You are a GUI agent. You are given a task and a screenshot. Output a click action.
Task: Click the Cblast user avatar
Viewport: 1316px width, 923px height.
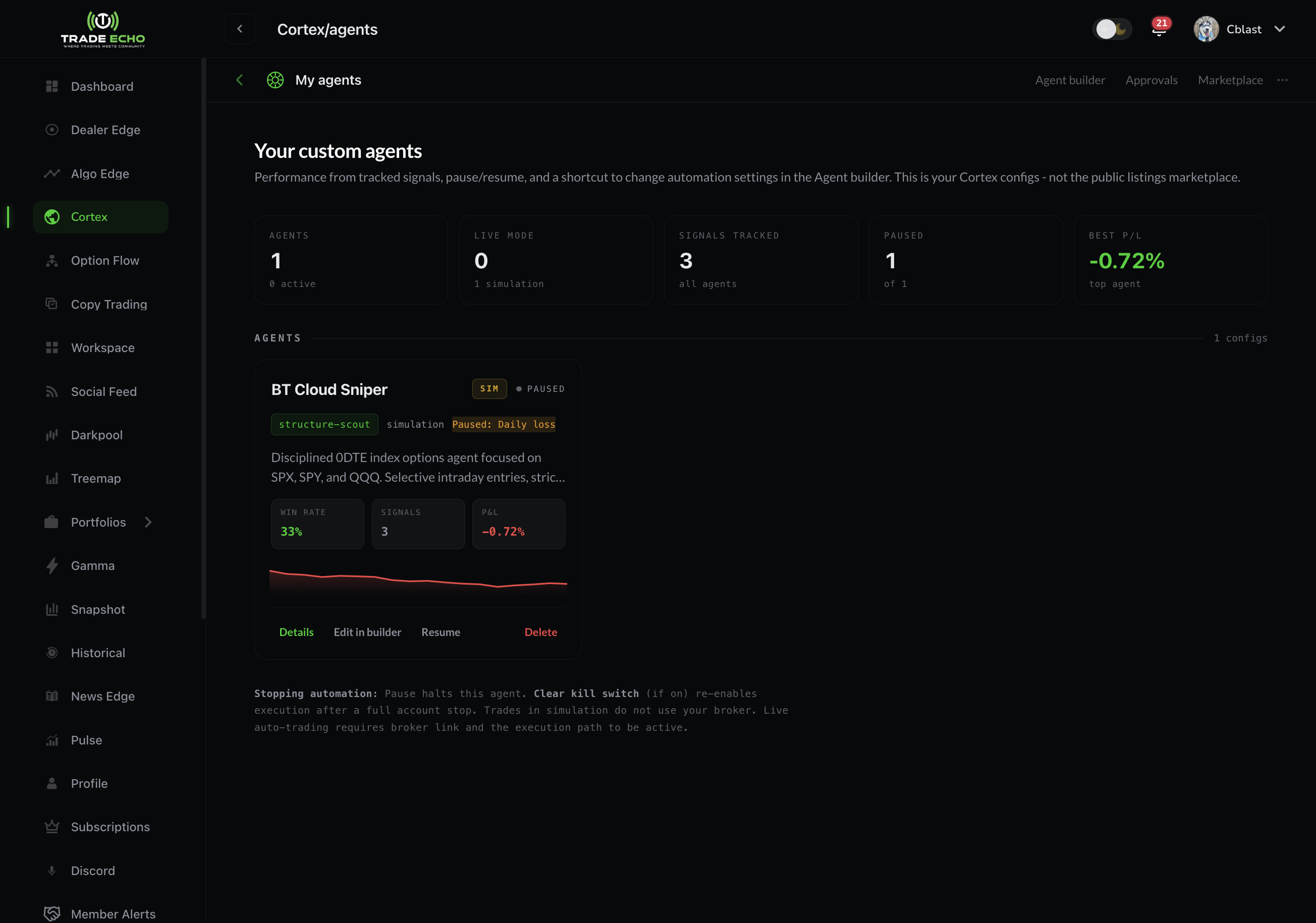pyautogui.click(x=1206, y=29)
